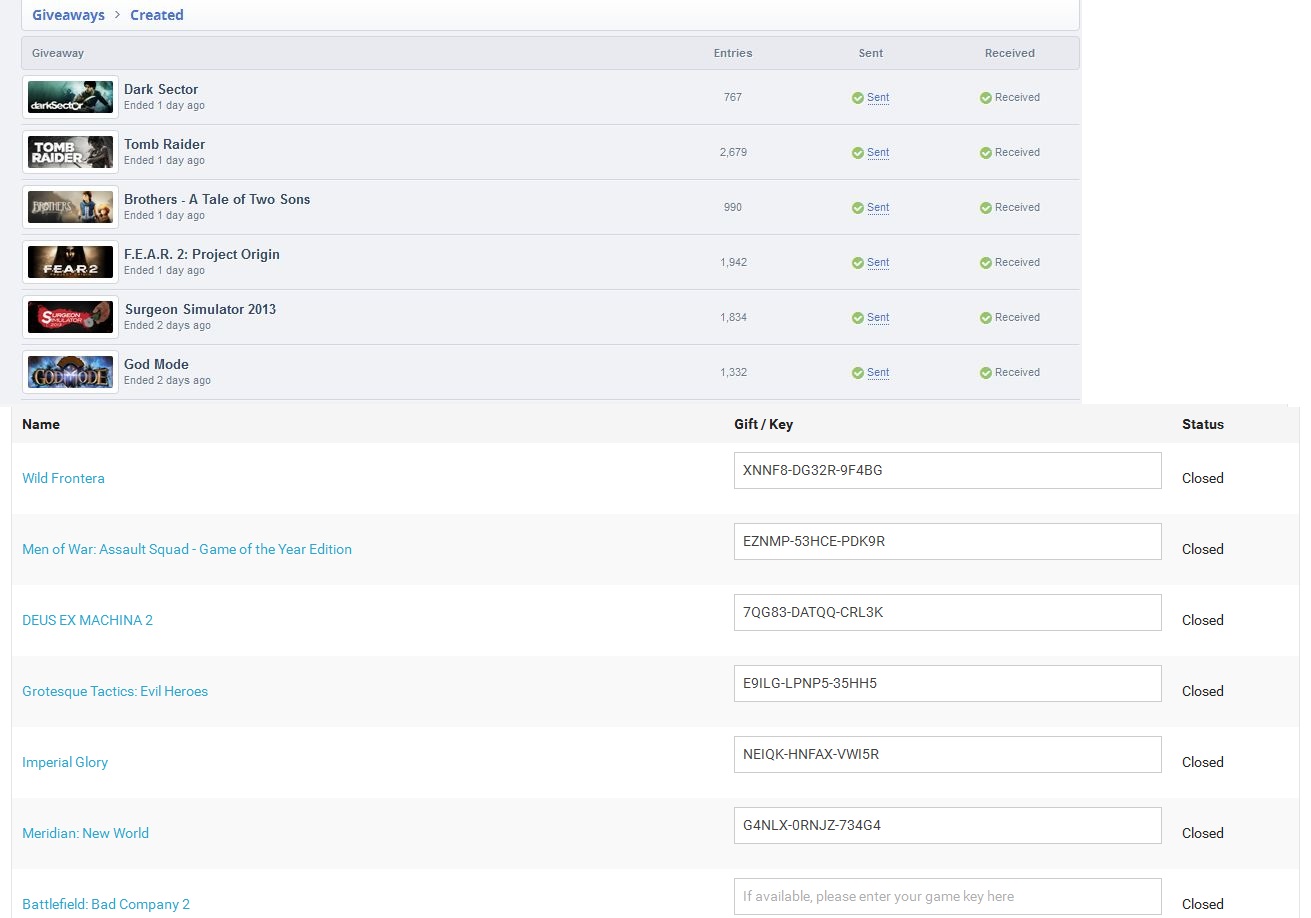Click the Closed status for Imperial Glory
Viewport: 1311px width, 918px height.
coord(1203,762)
